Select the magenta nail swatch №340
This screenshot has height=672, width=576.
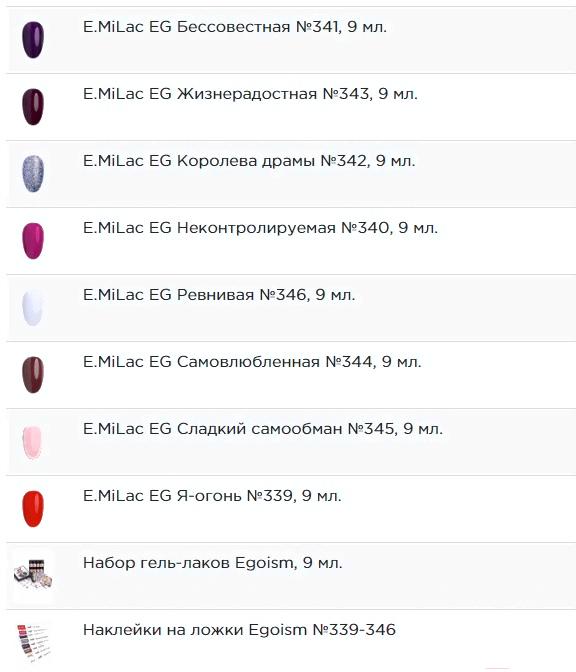pos(33,240)
